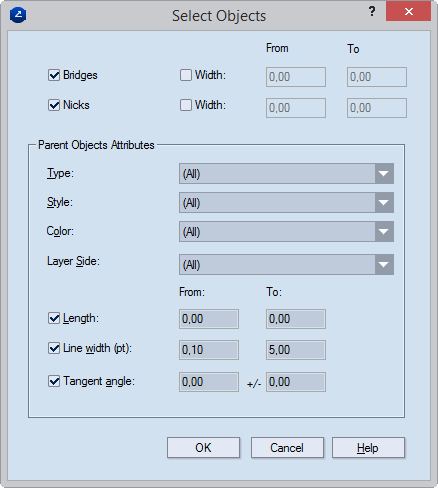Uncheck the Bridges checkbox
The image size is (438, 488).
click(54, 75)
